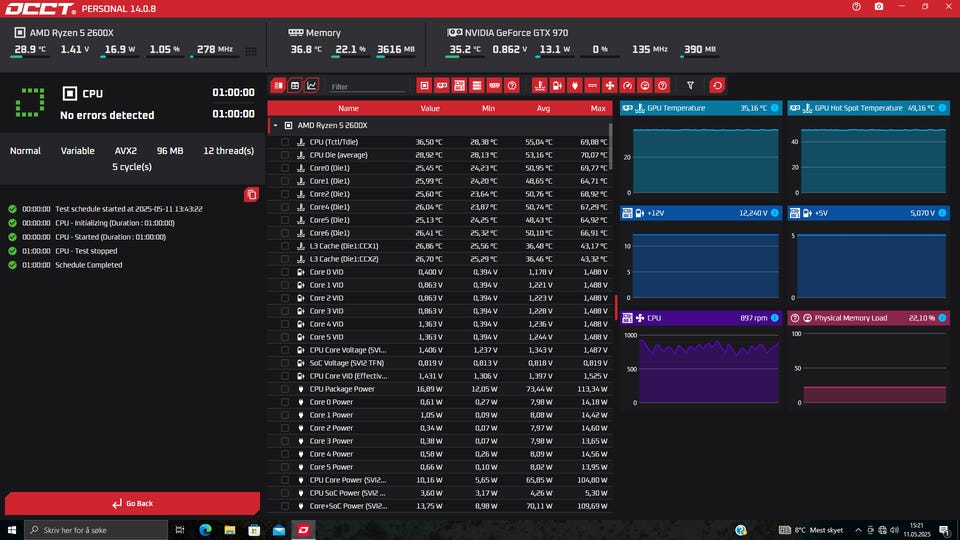The width and height of the screenshot is (960, 540).
Task: Toggle temperature sensor type filter
Action: point(539,86)
